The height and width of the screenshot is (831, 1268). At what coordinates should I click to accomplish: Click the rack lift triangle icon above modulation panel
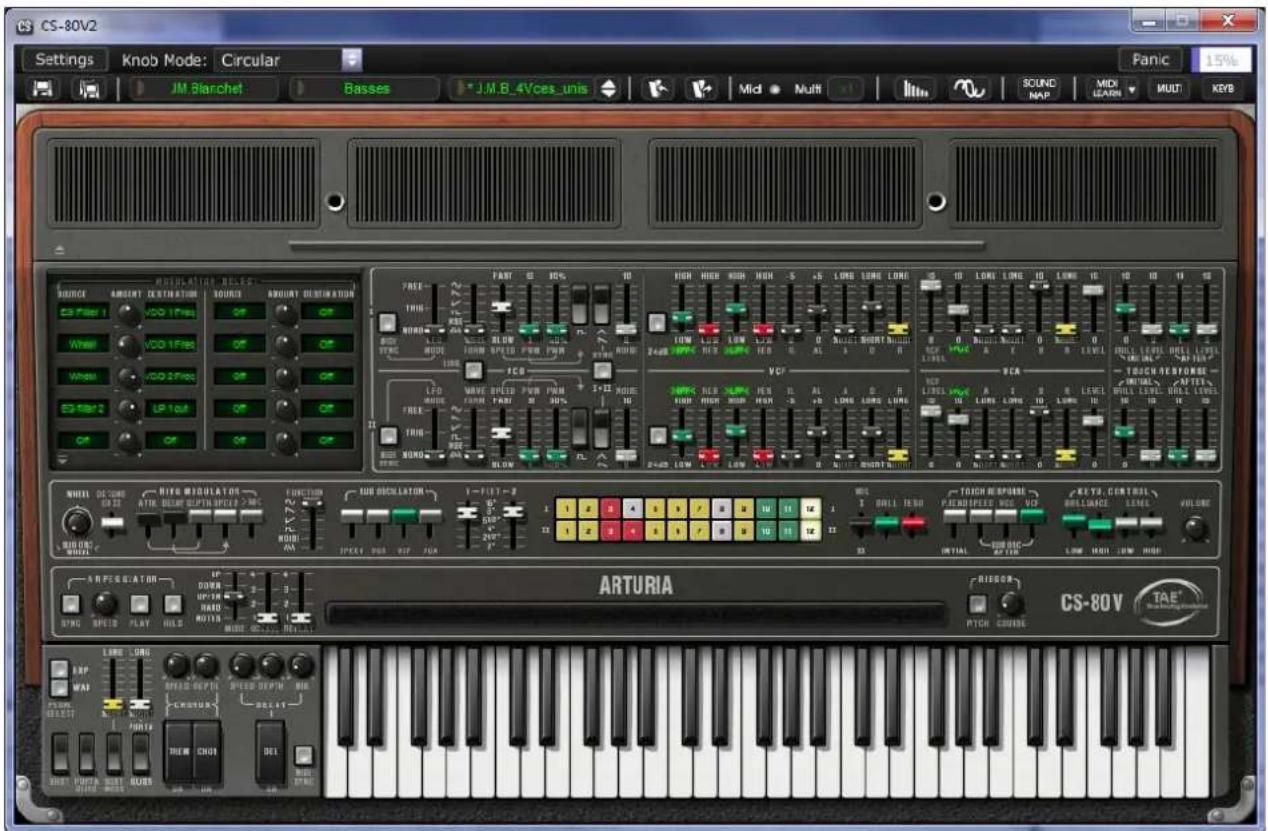(58, 250)
